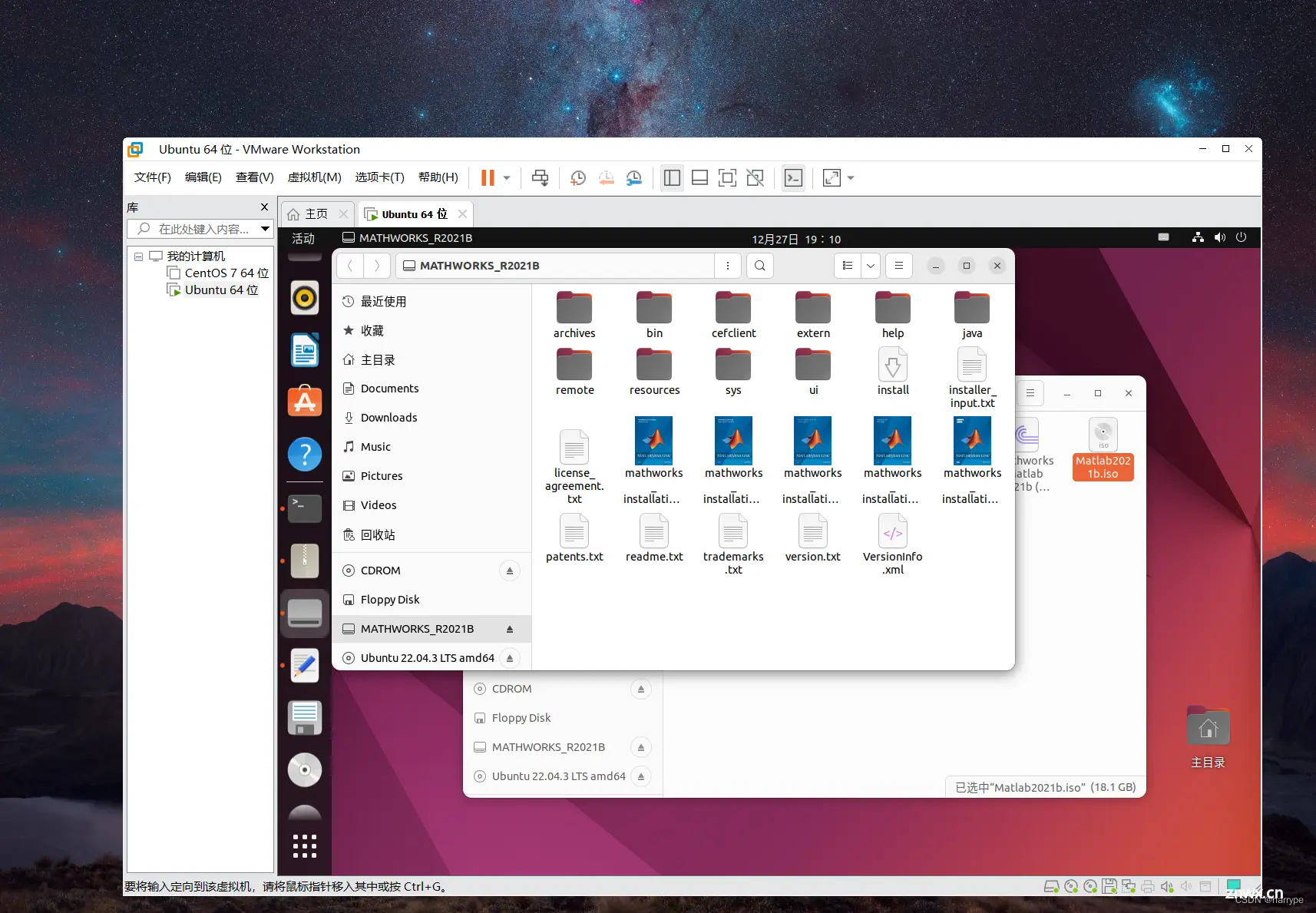Image resolution: width=1316 pixels, height=913 pixels.
Task: Launch Rhythmbox from the dock
Action: 305,297
